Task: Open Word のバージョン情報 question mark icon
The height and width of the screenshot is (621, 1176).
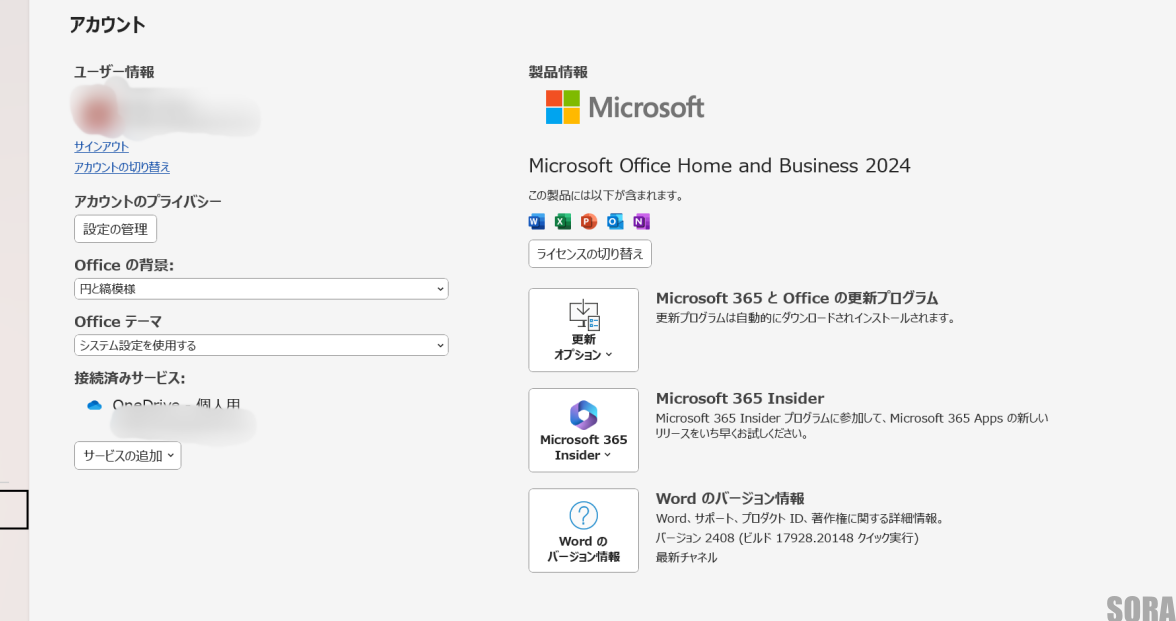Action: click(583, 515)
